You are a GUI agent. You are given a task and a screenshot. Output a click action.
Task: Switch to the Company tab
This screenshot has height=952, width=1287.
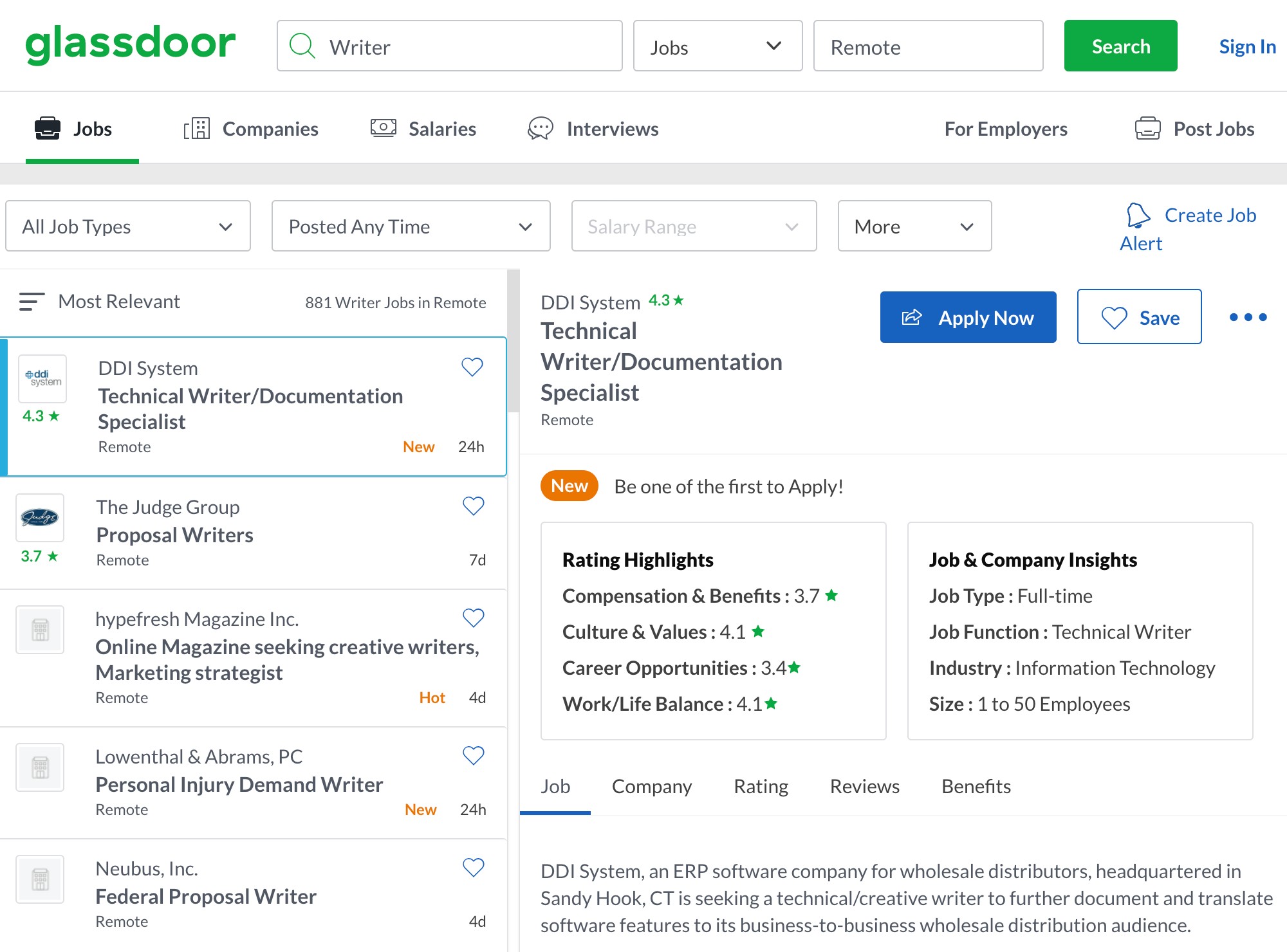(x=651, y=786)
